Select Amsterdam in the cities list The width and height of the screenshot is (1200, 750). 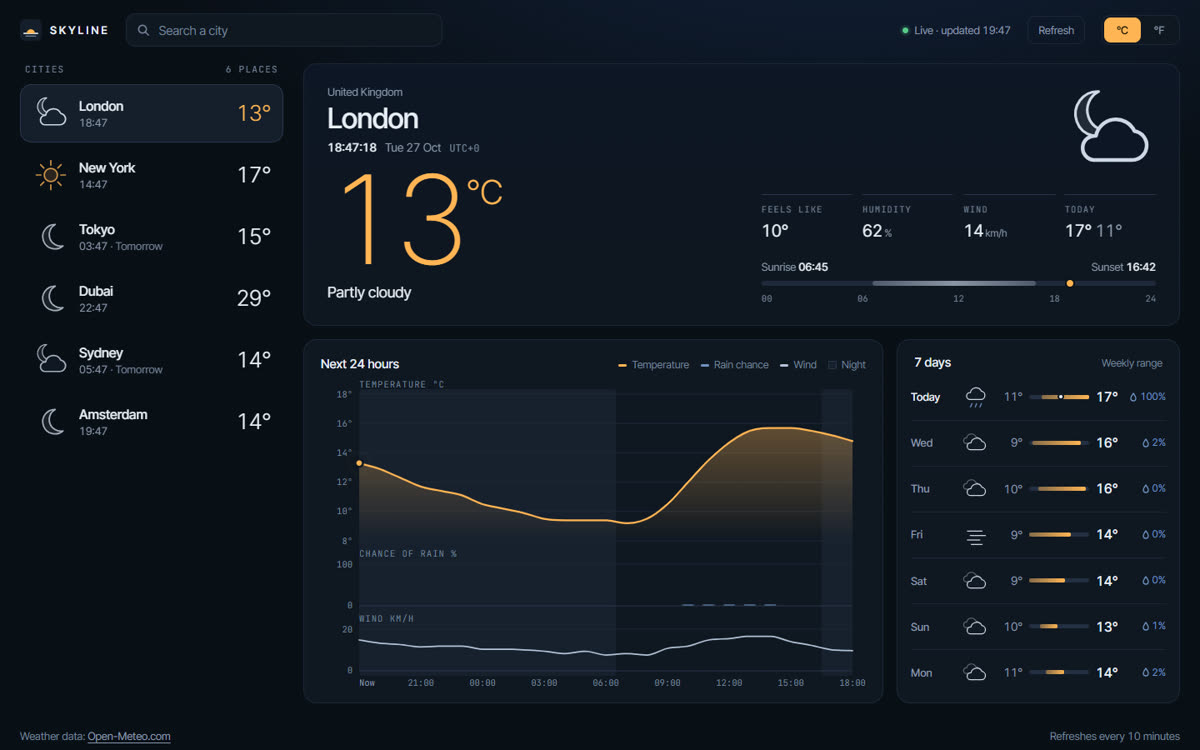[152, 422]
